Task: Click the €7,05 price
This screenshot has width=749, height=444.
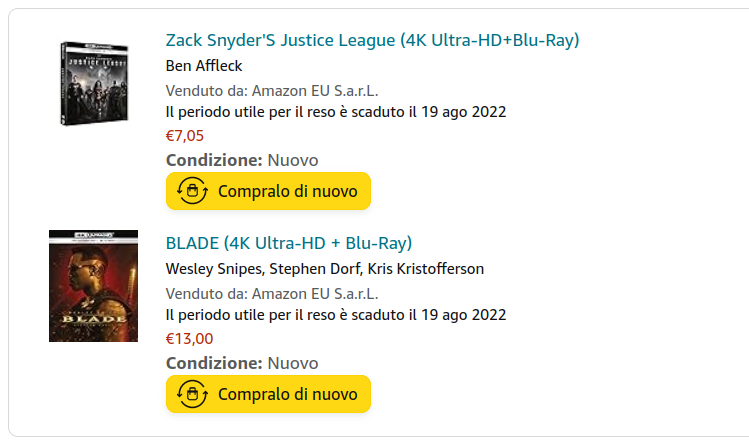Action: coord(185,136)
